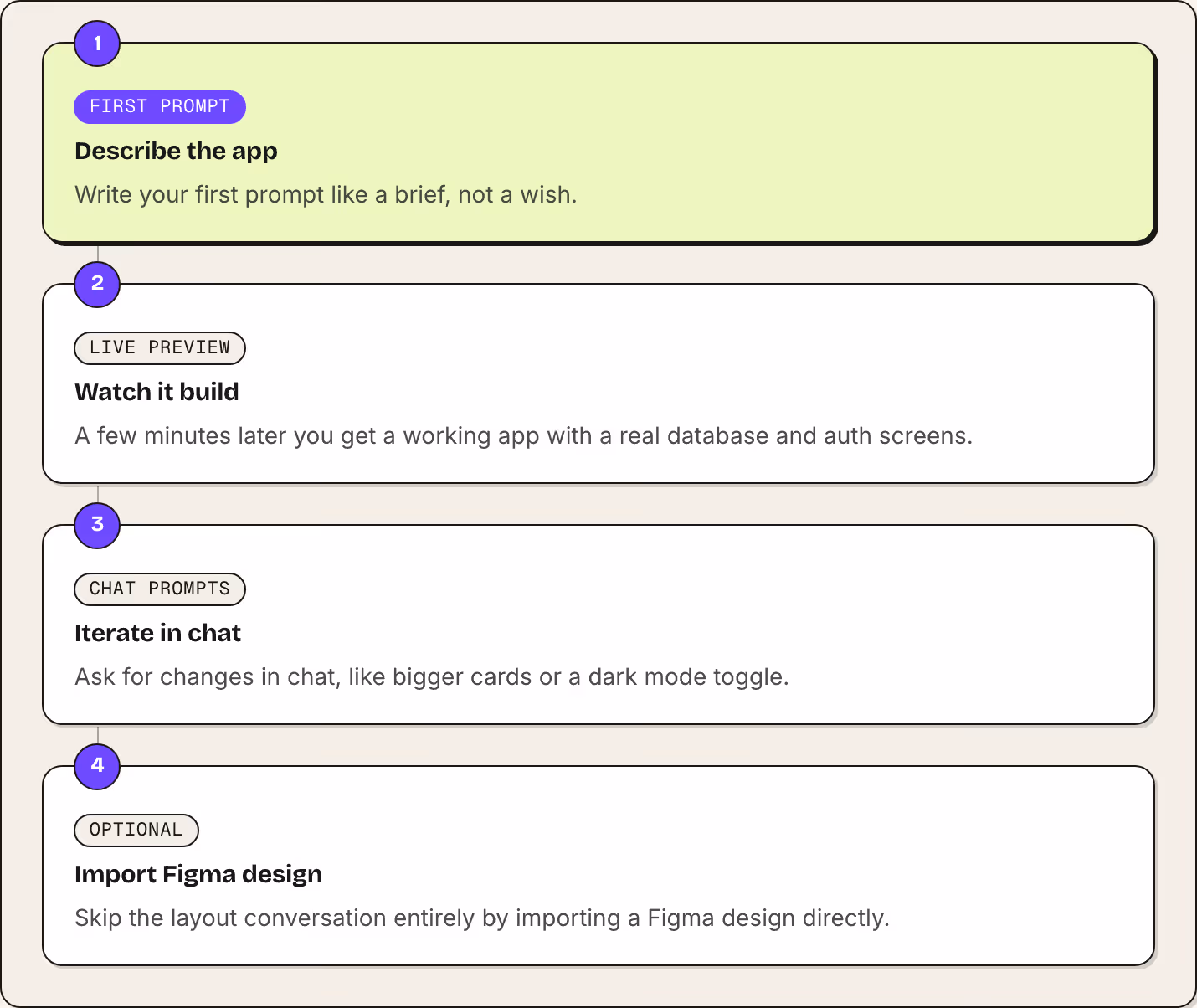Select the "Import Figma design" heading
Image resolution: width=1197 pixels, height=1008 pixels.
[x=198, y=874]
